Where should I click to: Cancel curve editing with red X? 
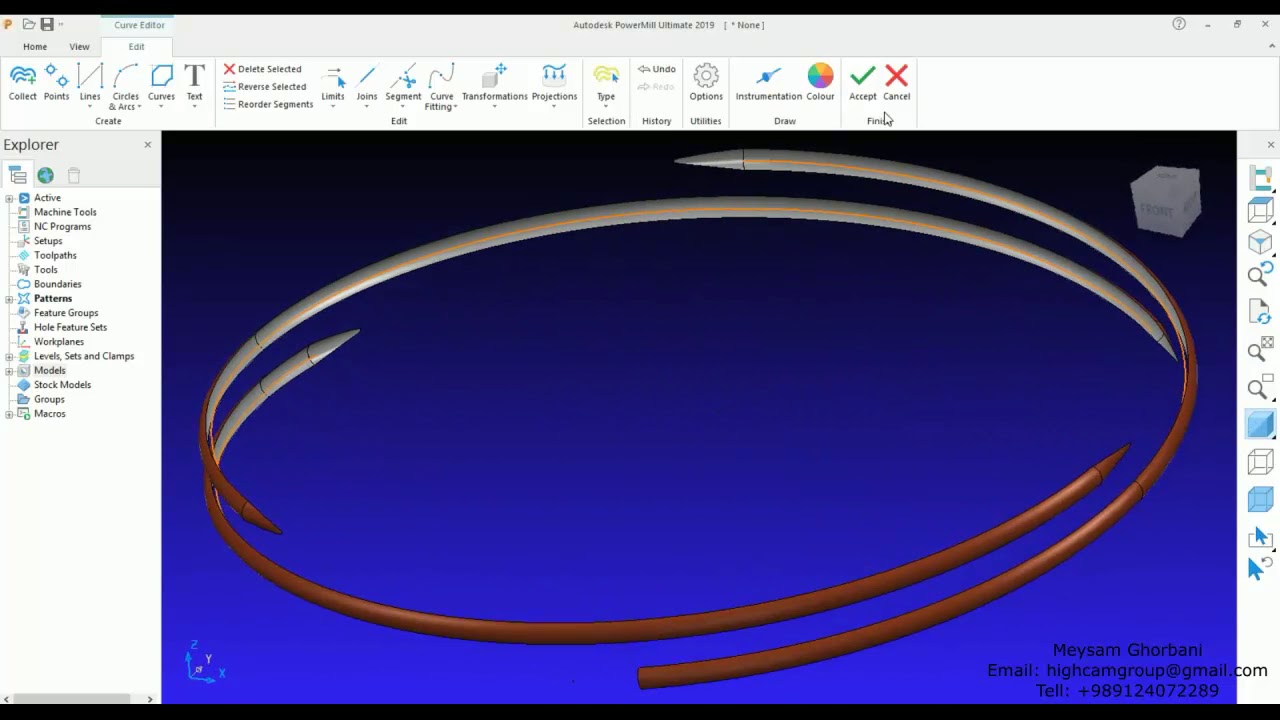pyautogui.click(x=896, y=83)
